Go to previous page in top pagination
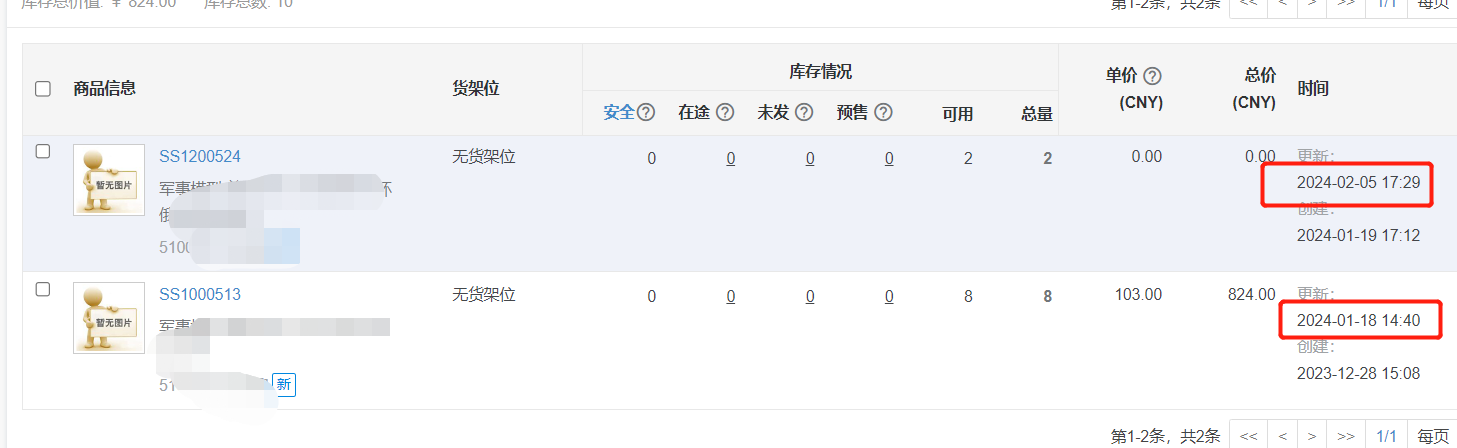 pyautogui.click(x=1282, y=5)
